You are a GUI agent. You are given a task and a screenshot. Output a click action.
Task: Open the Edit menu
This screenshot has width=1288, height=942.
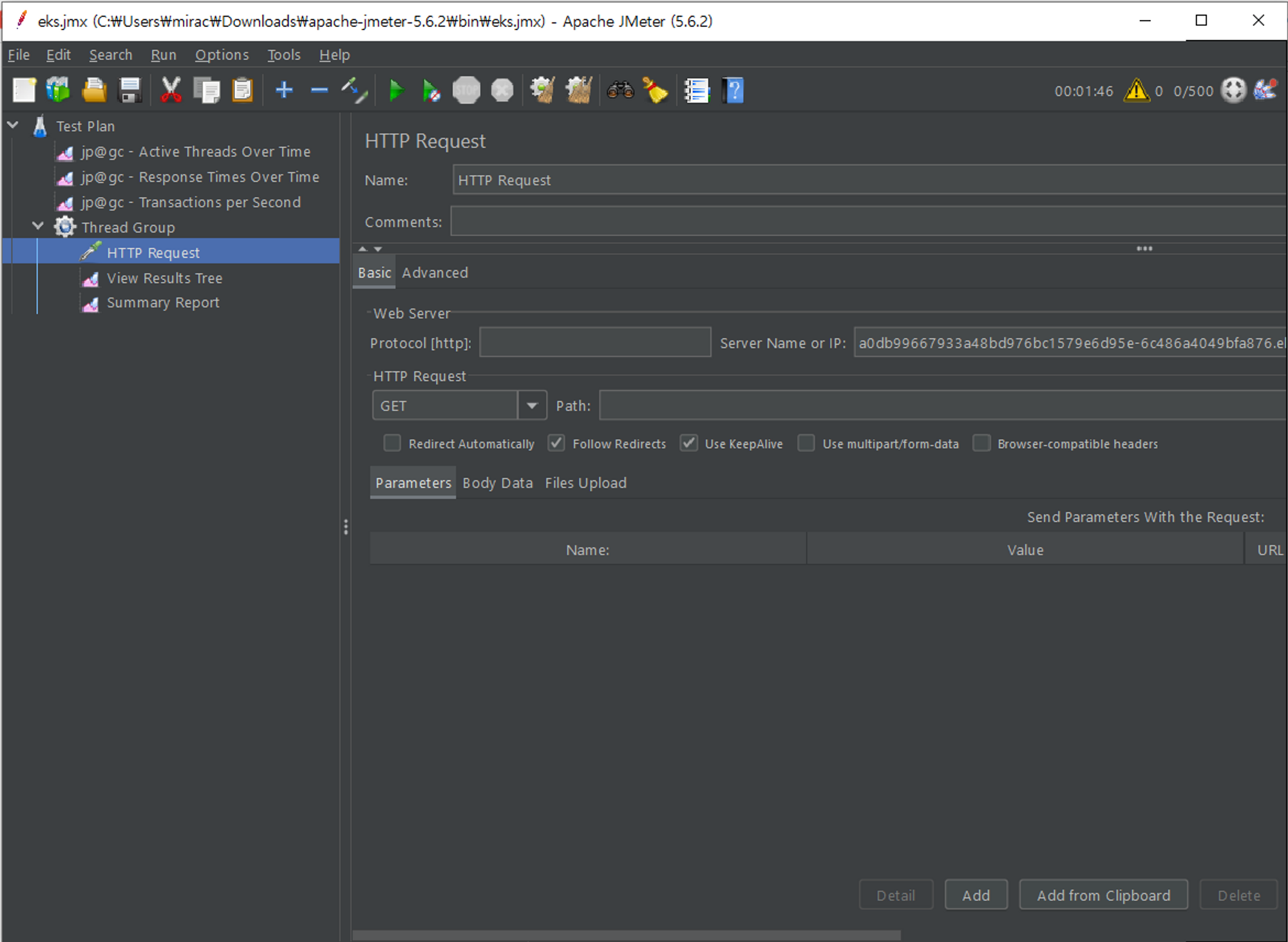tap(59, 55)
